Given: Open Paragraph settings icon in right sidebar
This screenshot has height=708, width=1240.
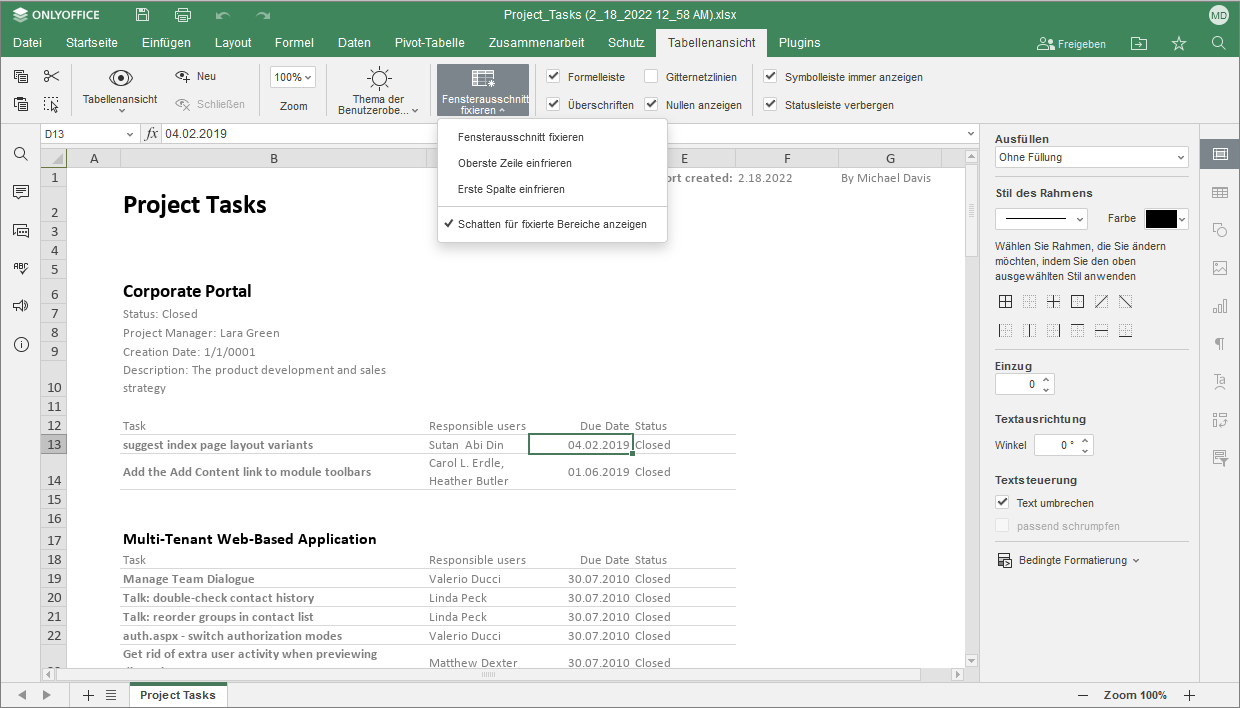Looking at the screenshot, I should pos(1220,344).
